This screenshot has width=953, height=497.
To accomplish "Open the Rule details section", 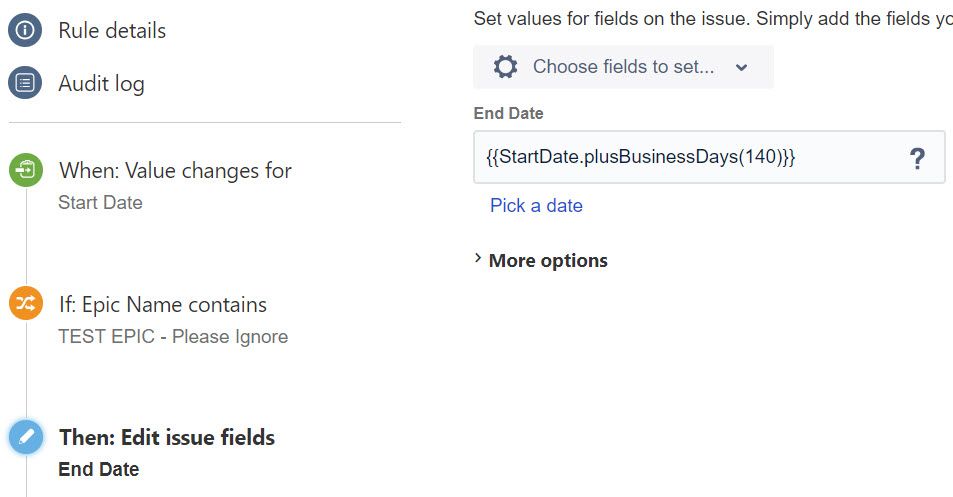I will (x=112, y=30).
